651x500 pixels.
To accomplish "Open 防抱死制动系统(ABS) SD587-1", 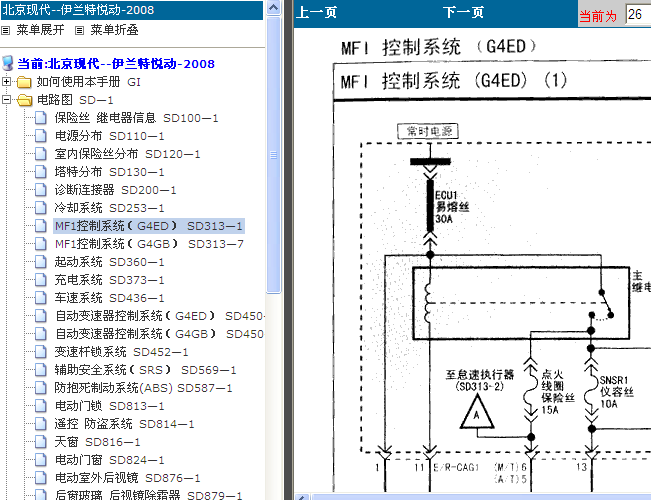I will click(143, 388).
